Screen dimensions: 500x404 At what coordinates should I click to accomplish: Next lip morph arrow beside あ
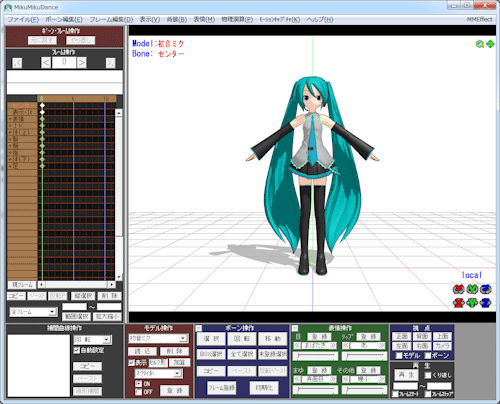[x=382, y=346]
